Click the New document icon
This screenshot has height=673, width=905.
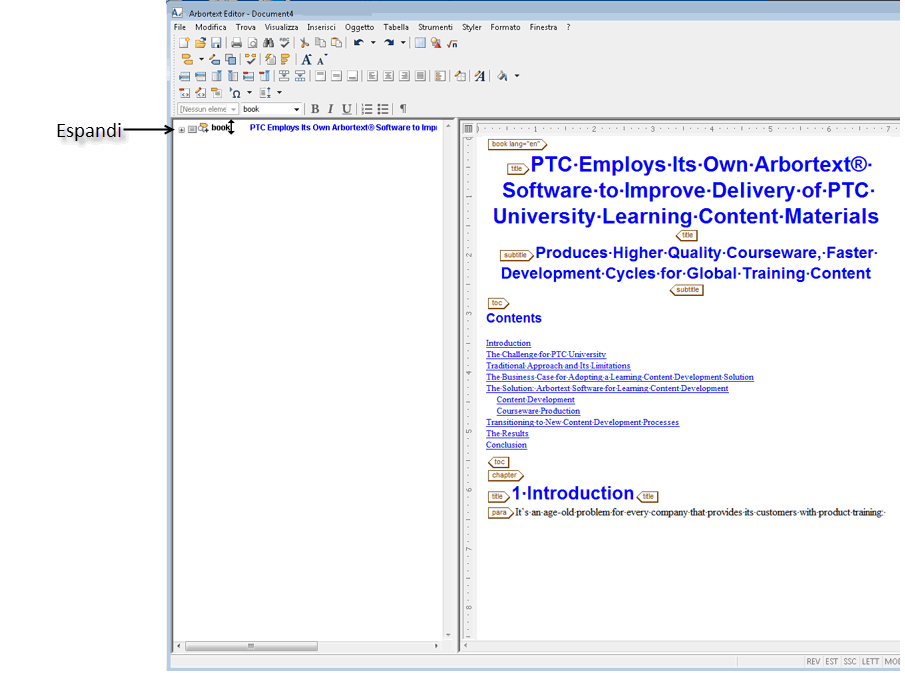pyautogui.click(x=184, y=43)
